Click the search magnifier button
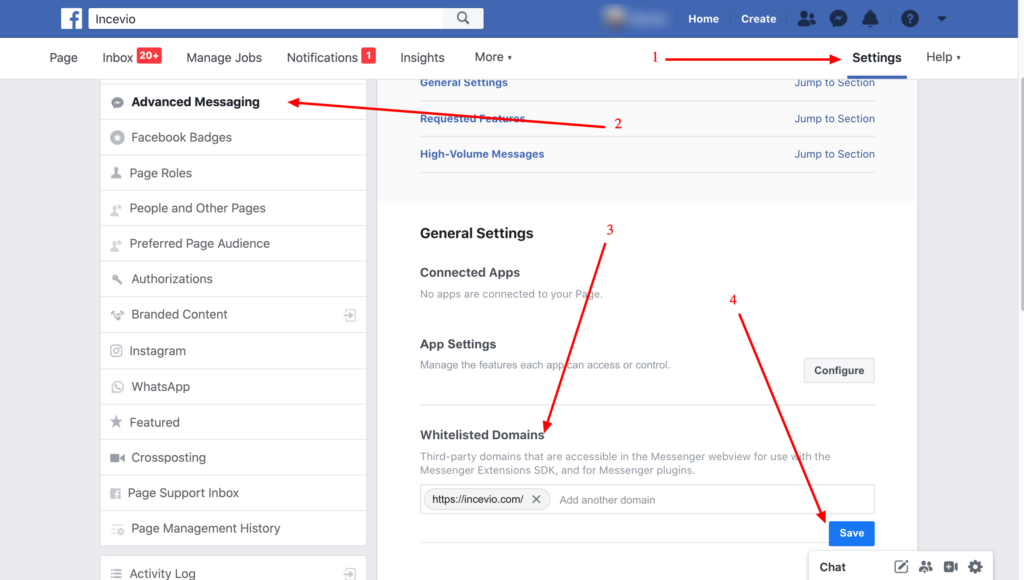This screenshot has height=580, width=1024. point(463,18)
